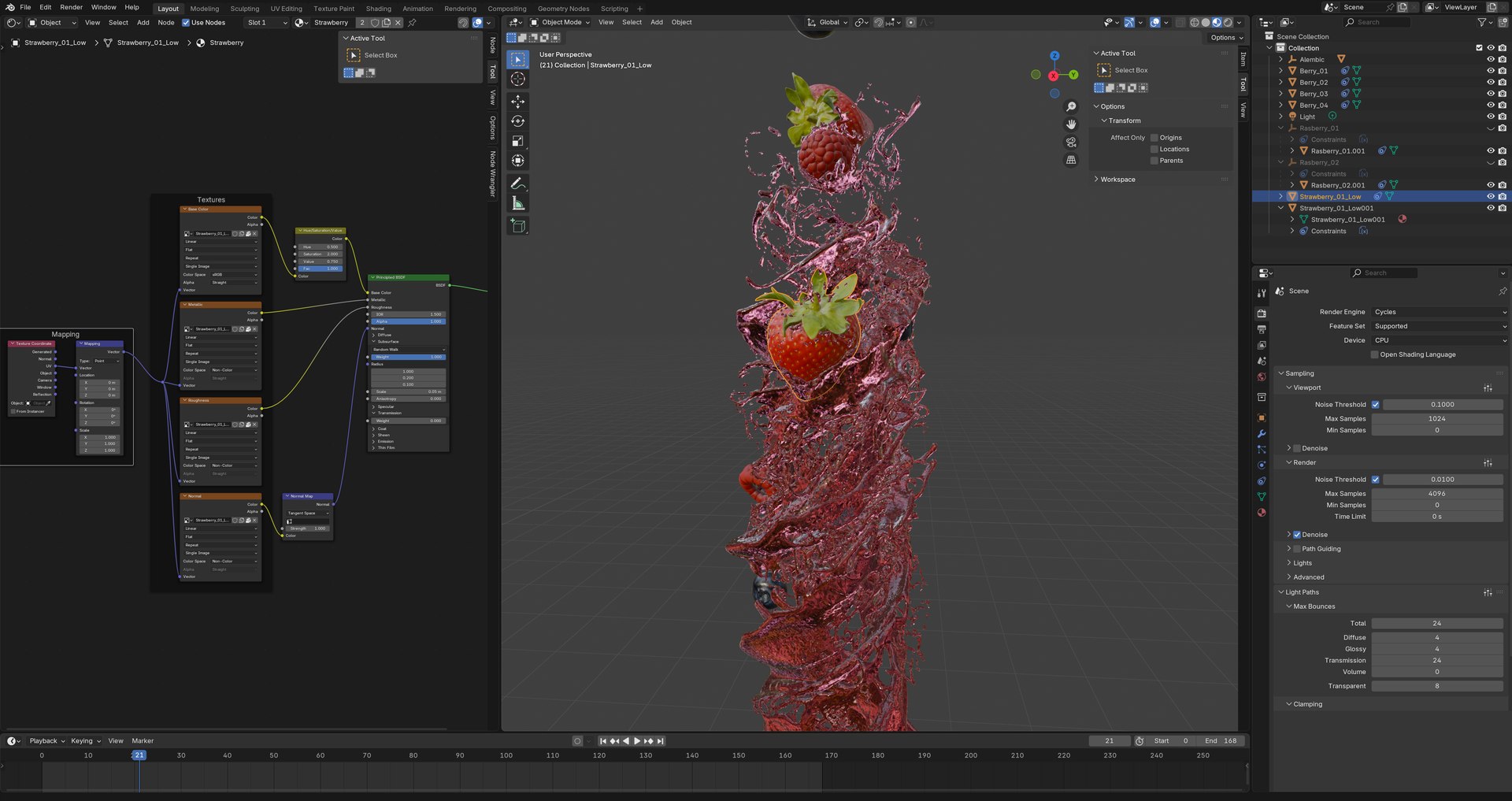Open the Output properties tab icon

point(1262,329)
